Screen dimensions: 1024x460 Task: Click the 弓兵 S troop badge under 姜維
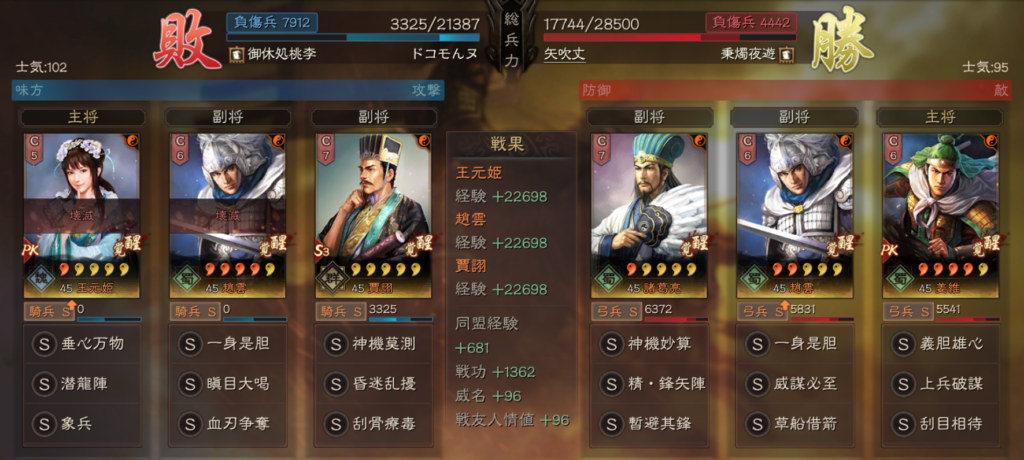(907, 312)
